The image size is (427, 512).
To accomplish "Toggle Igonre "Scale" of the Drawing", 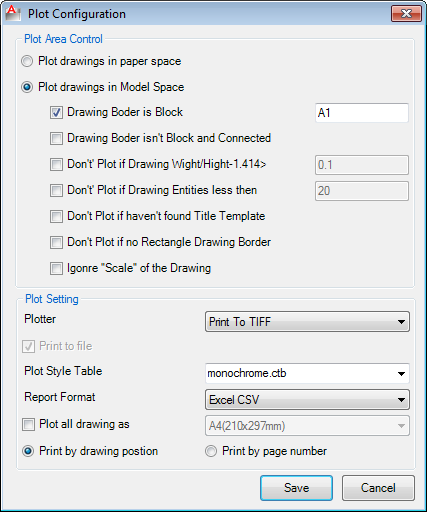I will 56,268.
